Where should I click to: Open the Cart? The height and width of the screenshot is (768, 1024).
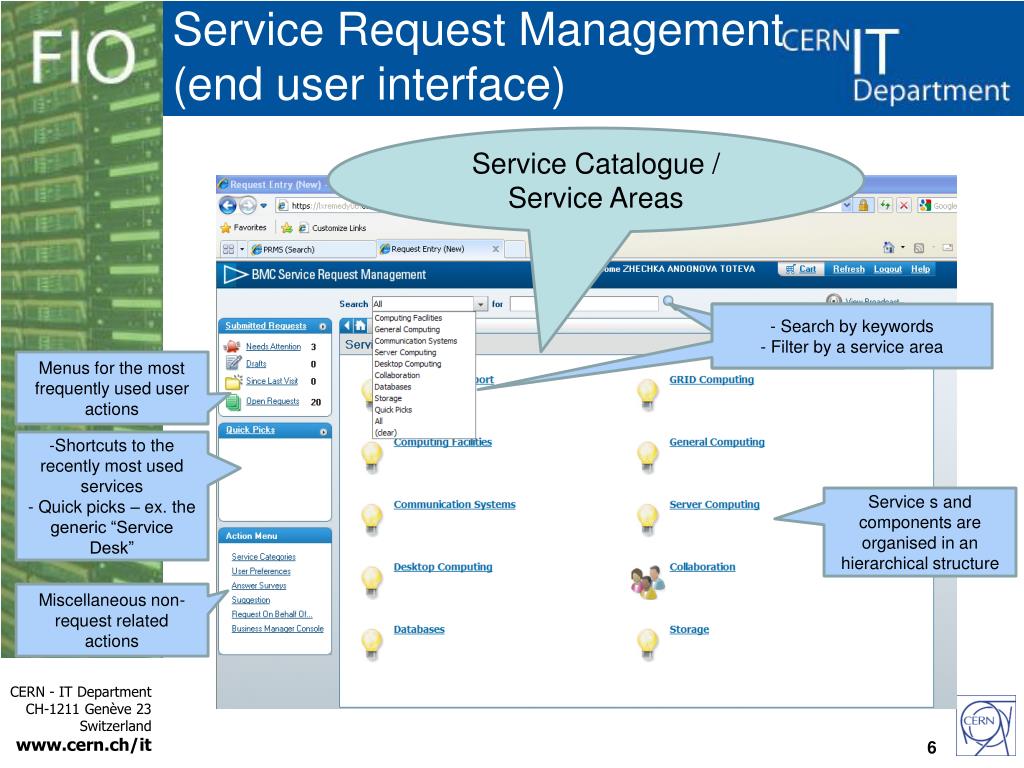pyautogui.click(x=801, y=269)
